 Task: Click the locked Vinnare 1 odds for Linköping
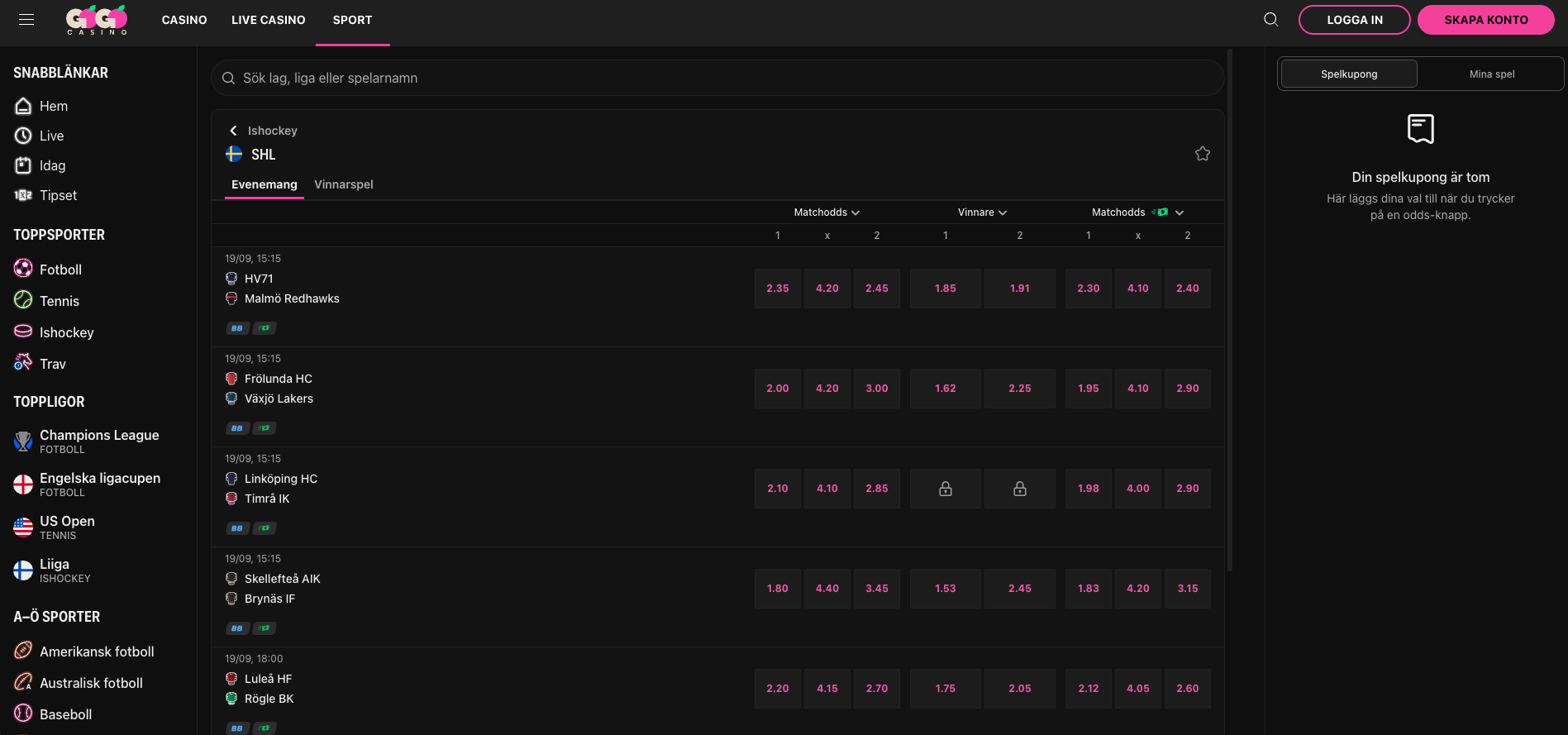pos(946,489)
